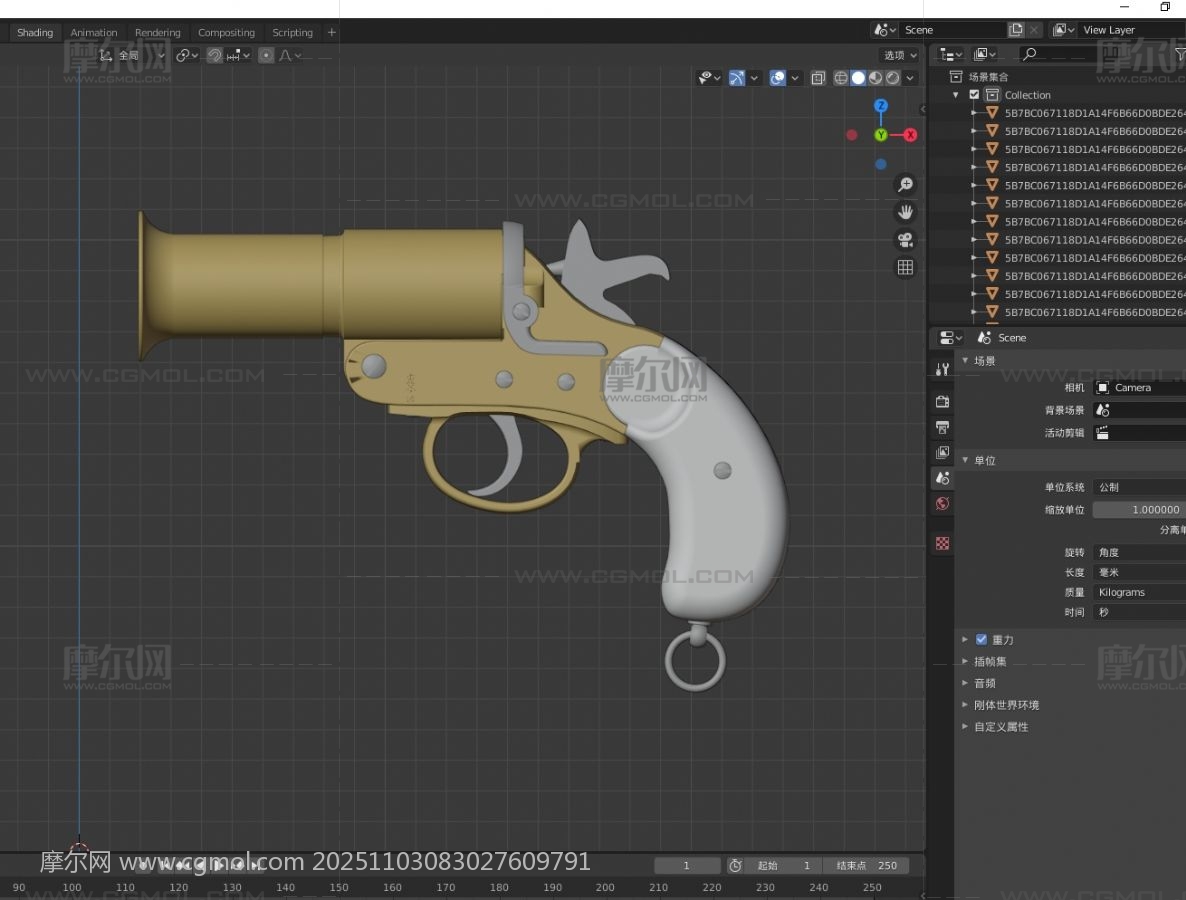This screenshot has height=900, width=1186.
Task: Open the Output properties printer icon
Action: pos(942,427)
